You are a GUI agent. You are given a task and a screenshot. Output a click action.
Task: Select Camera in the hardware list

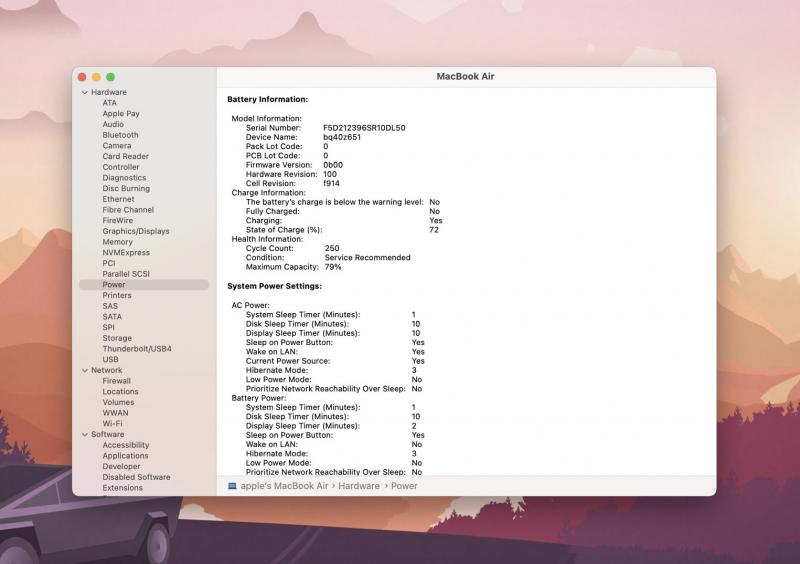[x=117, y=146]
